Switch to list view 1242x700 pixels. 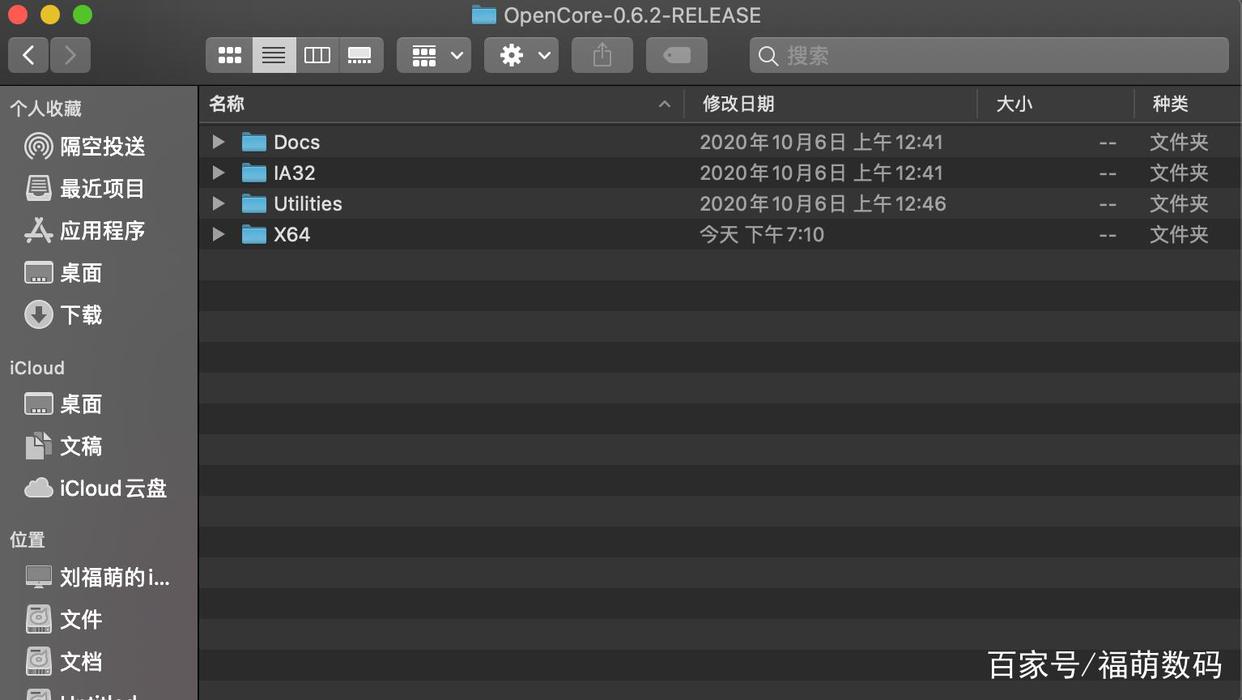pos(273,55)
